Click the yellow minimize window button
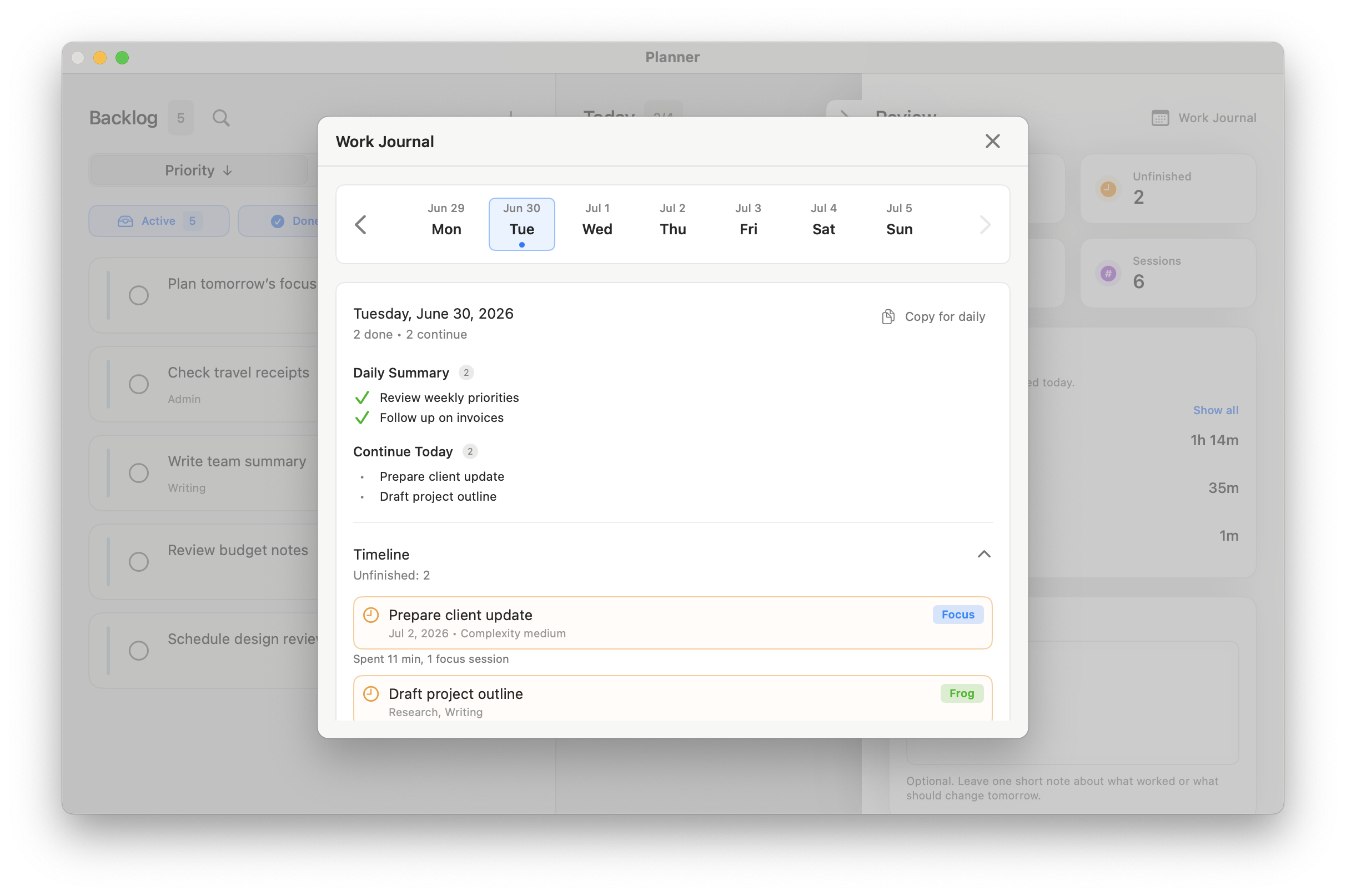The width and height of the screenshot is (1346, 896). pos(100,58)
